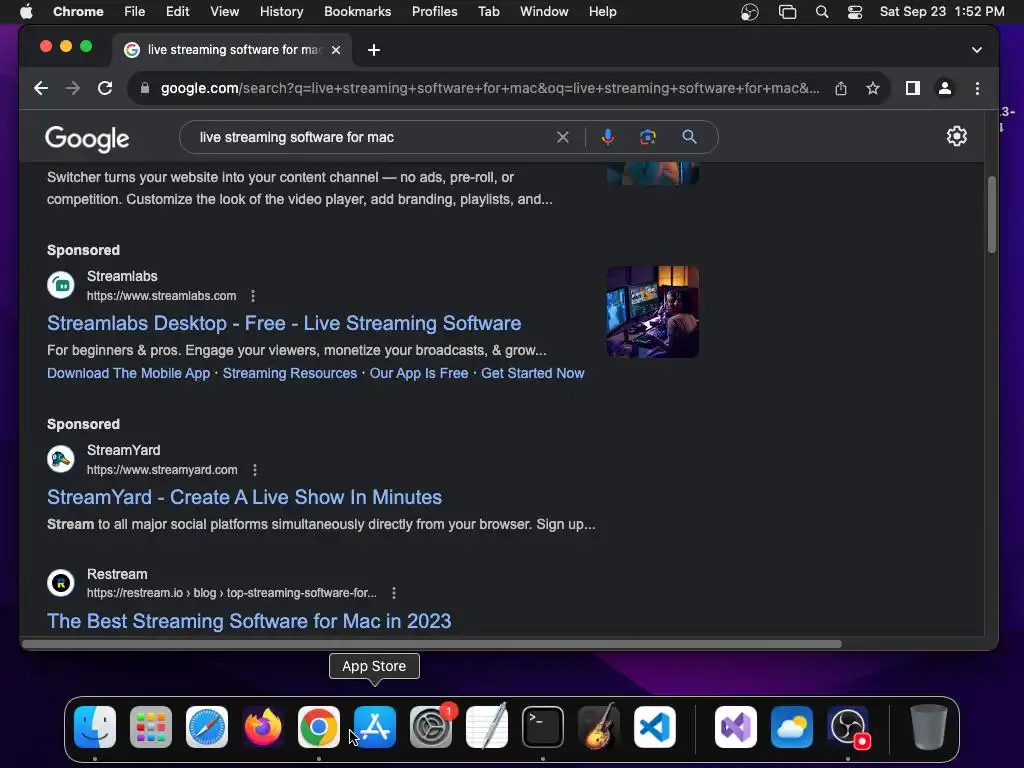Image resolution: width=1024 pixels, height=768 pixels.
Task: Open App Store from the Dock
Action: tap(375, 727)
